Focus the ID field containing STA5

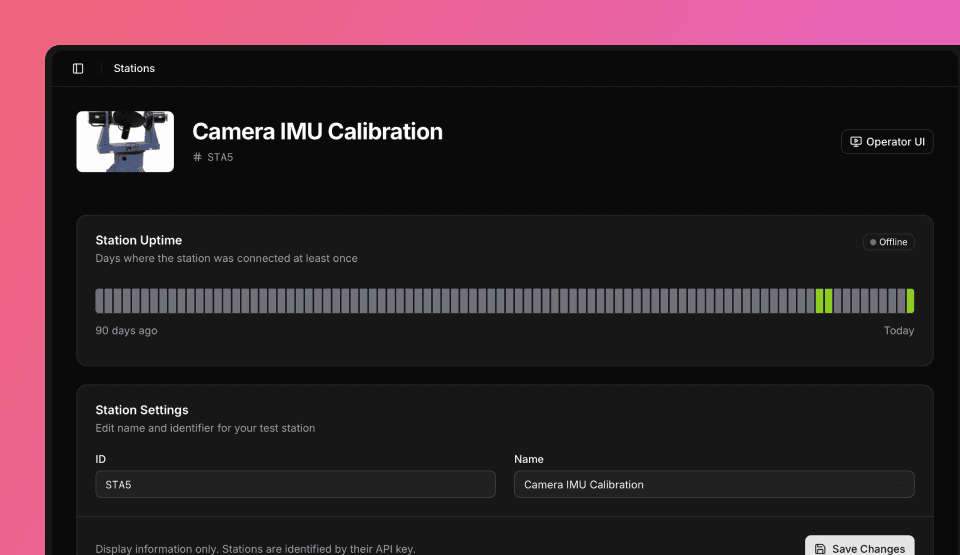pyautogui.click(x=295, y=484)
